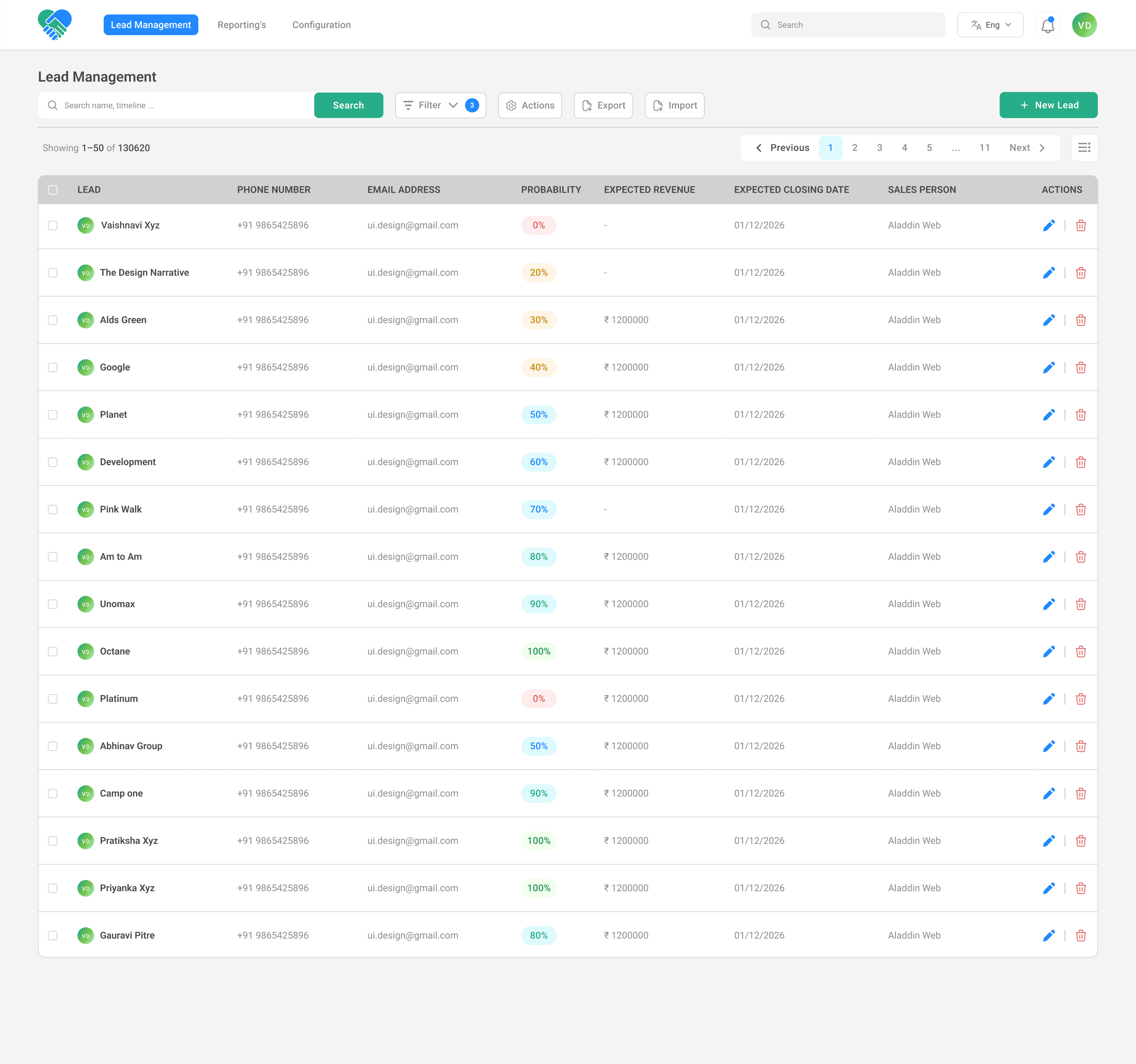Image resolution: width=1136 pixels, height=1064 pixels.
Task: Click the notification bell icon
Action: point(1048,25)
